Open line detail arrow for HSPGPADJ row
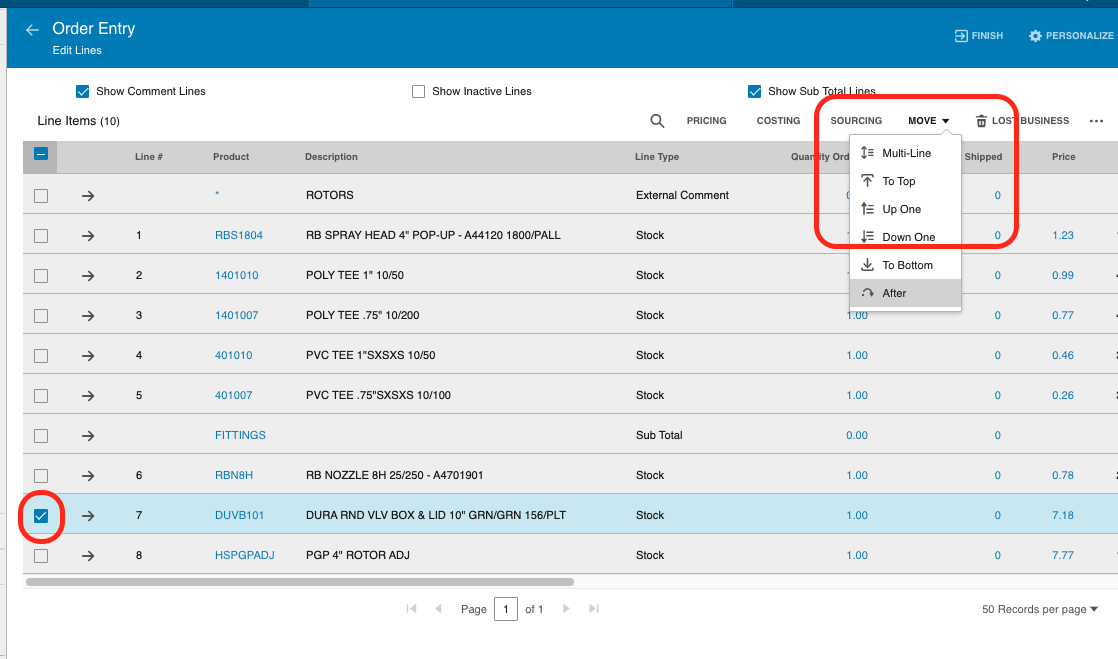The height and width of the screenshot is (659, 1118). point(88,555)
